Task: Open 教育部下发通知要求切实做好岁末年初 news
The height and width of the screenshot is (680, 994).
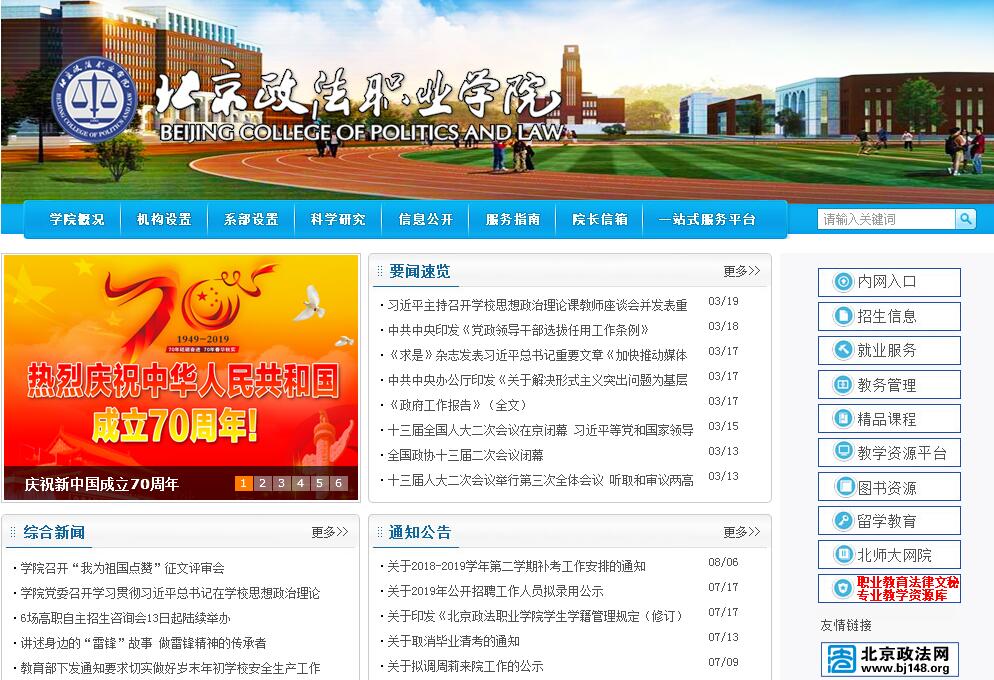Action: tap(170, 668)
